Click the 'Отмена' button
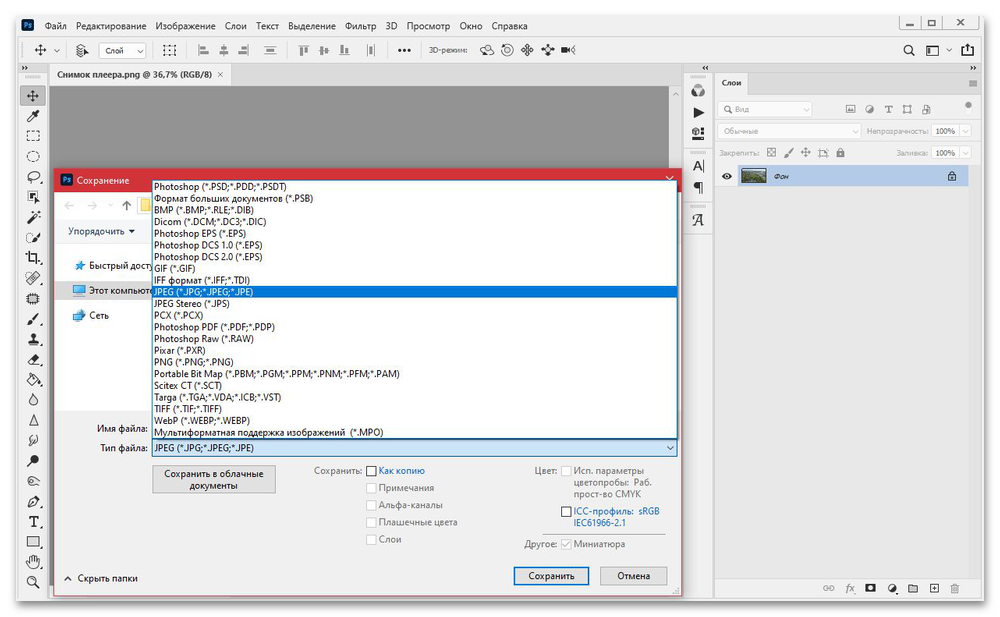Viewport: 1000px width, 617px height. (x=633, y=576)
